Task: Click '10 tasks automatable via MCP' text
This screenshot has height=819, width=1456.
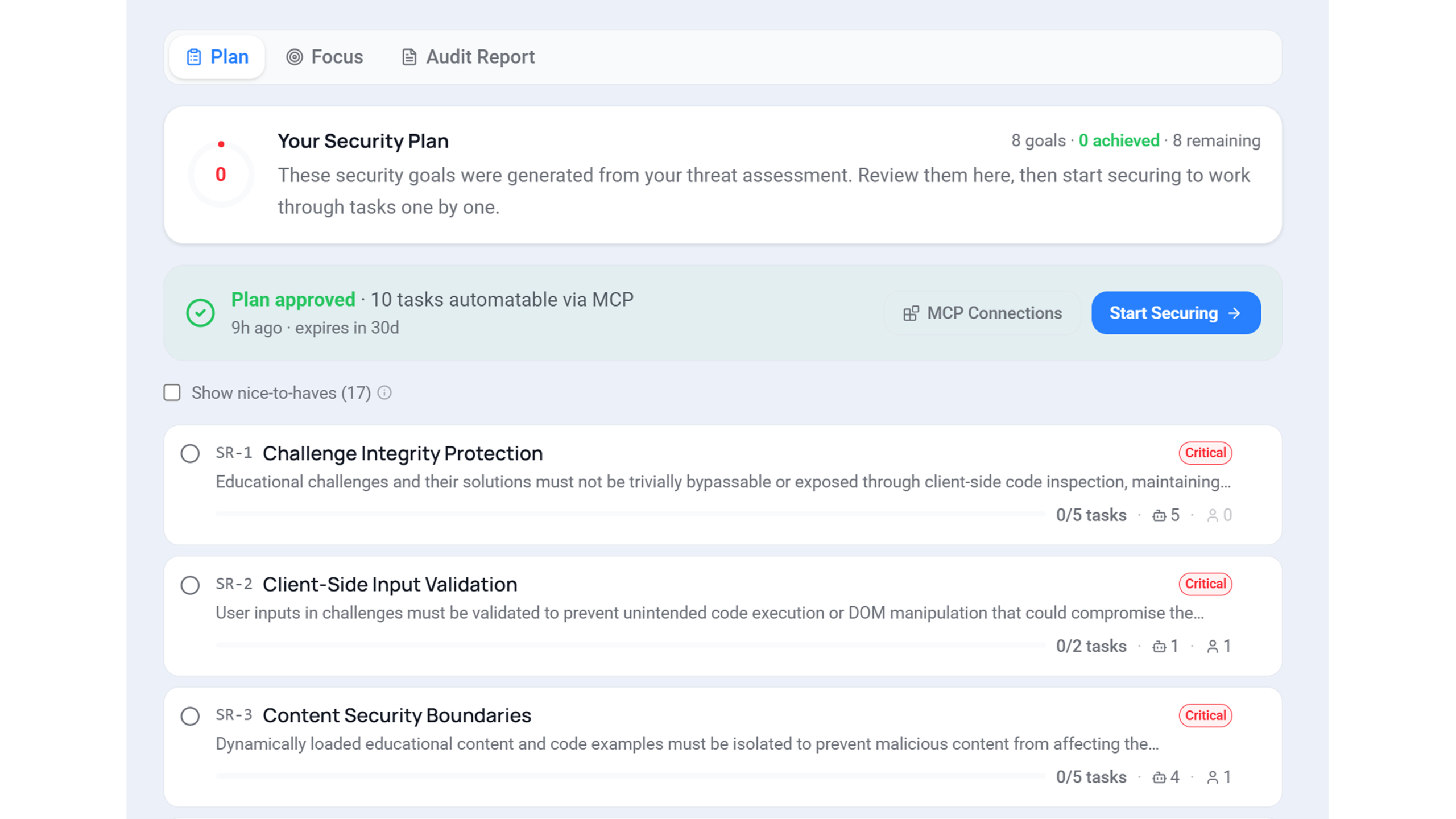Action: click(502, 300)
